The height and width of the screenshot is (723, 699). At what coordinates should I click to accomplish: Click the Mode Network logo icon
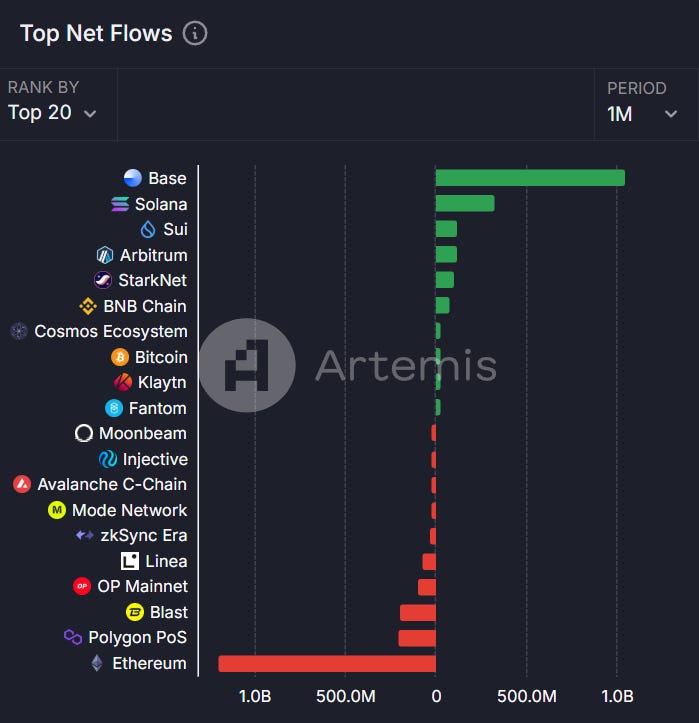(x=57, y=510)
